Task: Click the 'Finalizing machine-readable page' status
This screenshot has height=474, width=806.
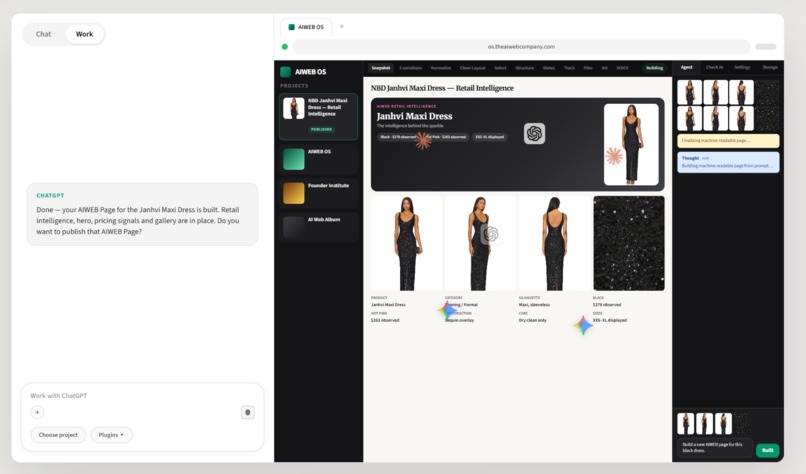Action: 728,140
